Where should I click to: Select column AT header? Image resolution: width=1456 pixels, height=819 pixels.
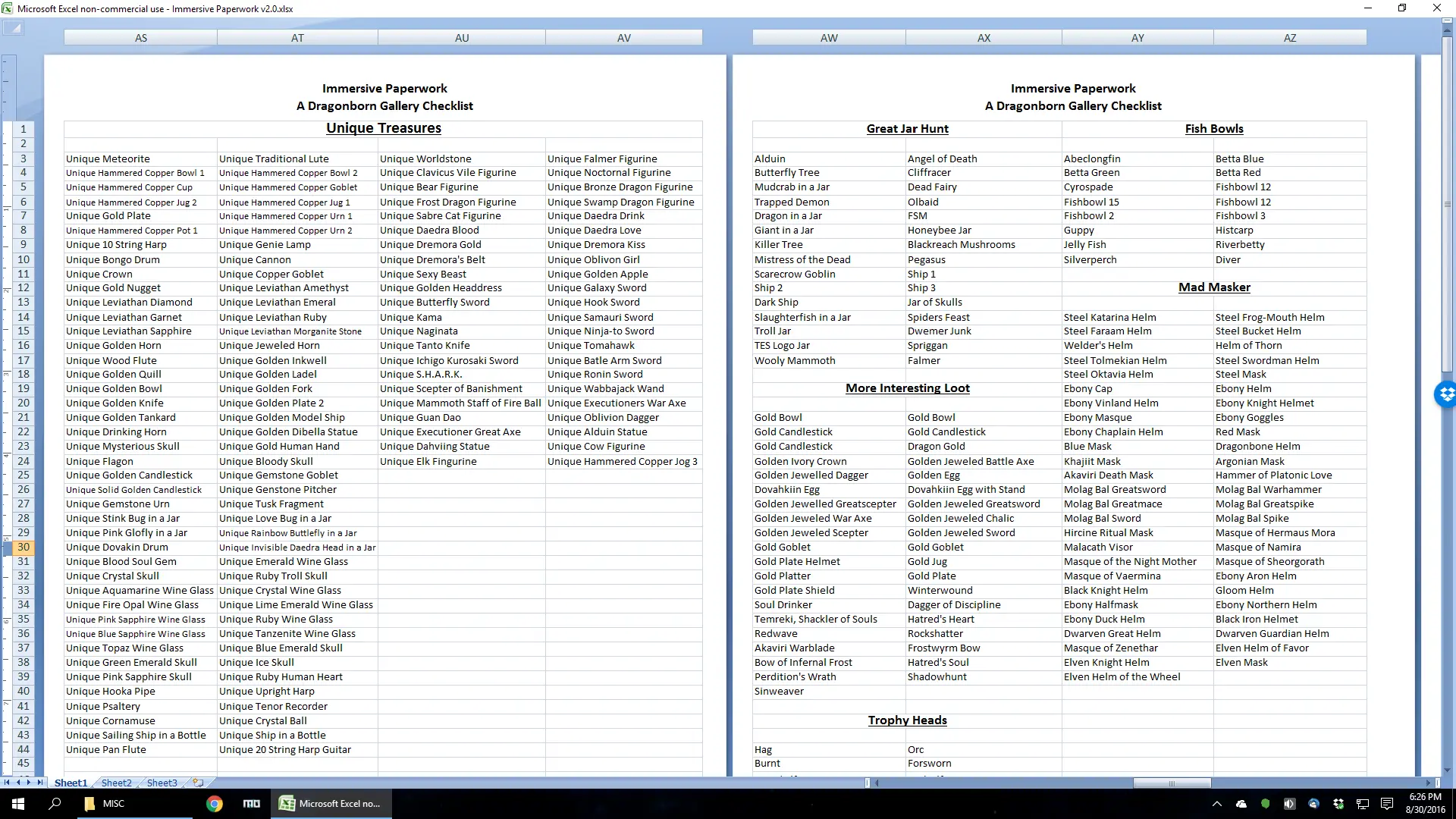pyautogui.click(x=297, y=37)
